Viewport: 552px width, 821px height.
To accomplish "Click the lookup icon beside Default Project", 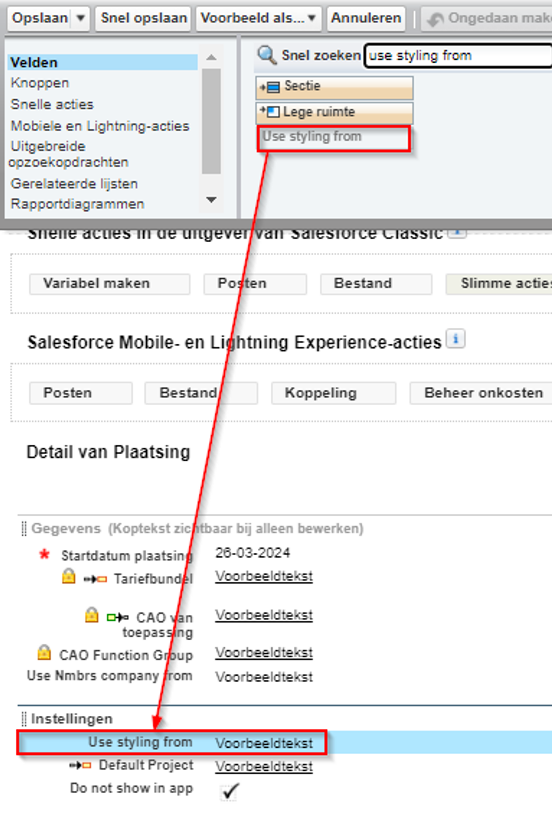I will pos(80,765).
